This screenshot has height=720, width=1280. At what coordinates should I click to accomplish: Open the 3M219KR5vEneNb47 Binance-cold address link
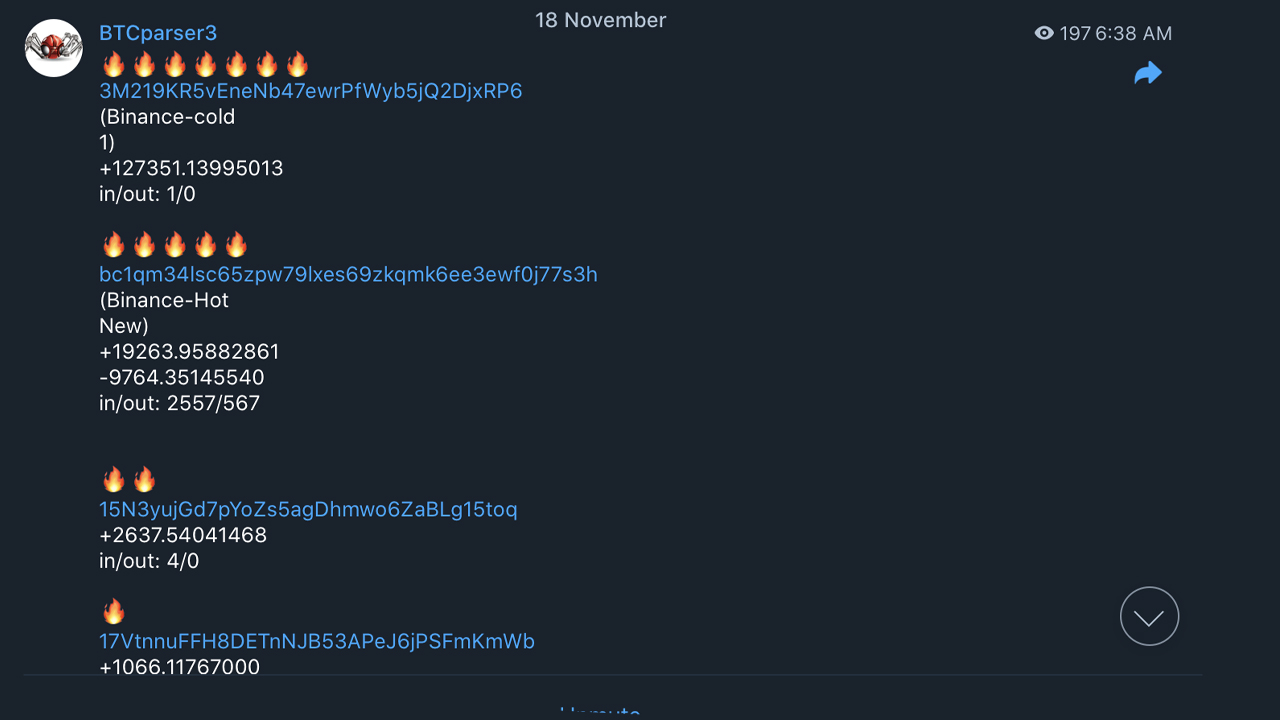[x=310, y=91]
